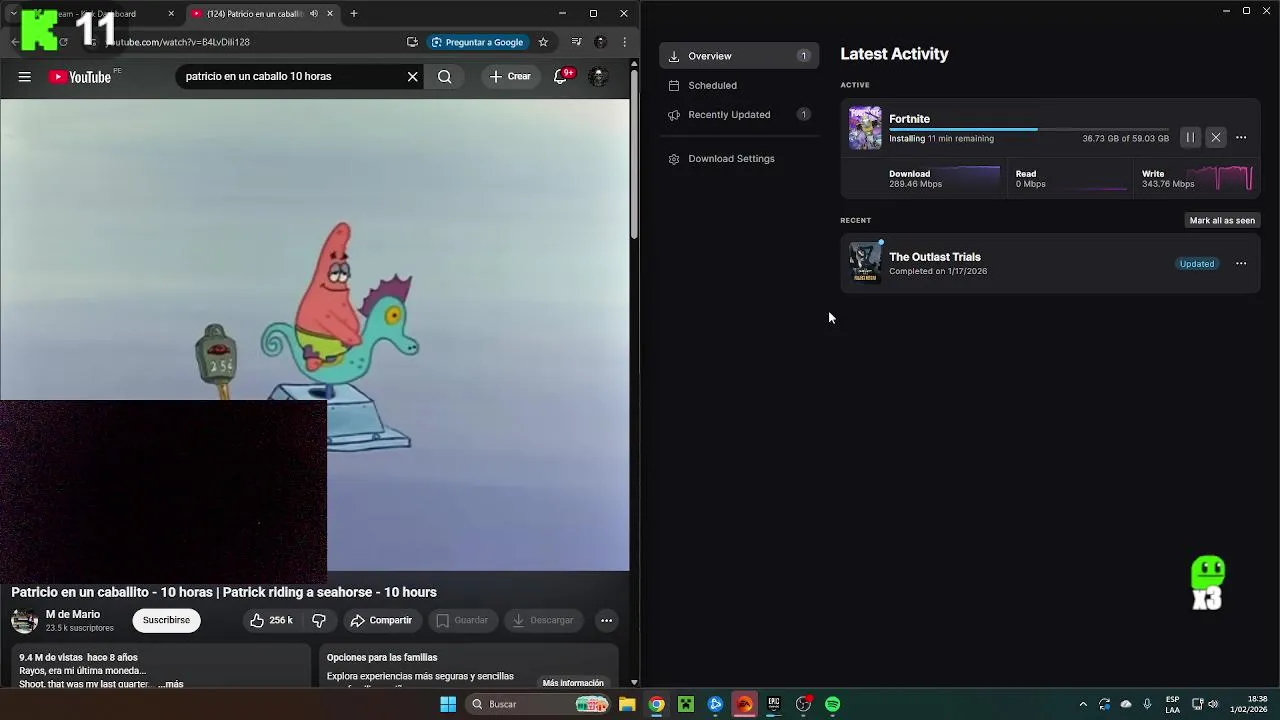The height and width of the screenshot is (720, 1280).
Task: Expand the description with ...más
Action: click(171, 684)
